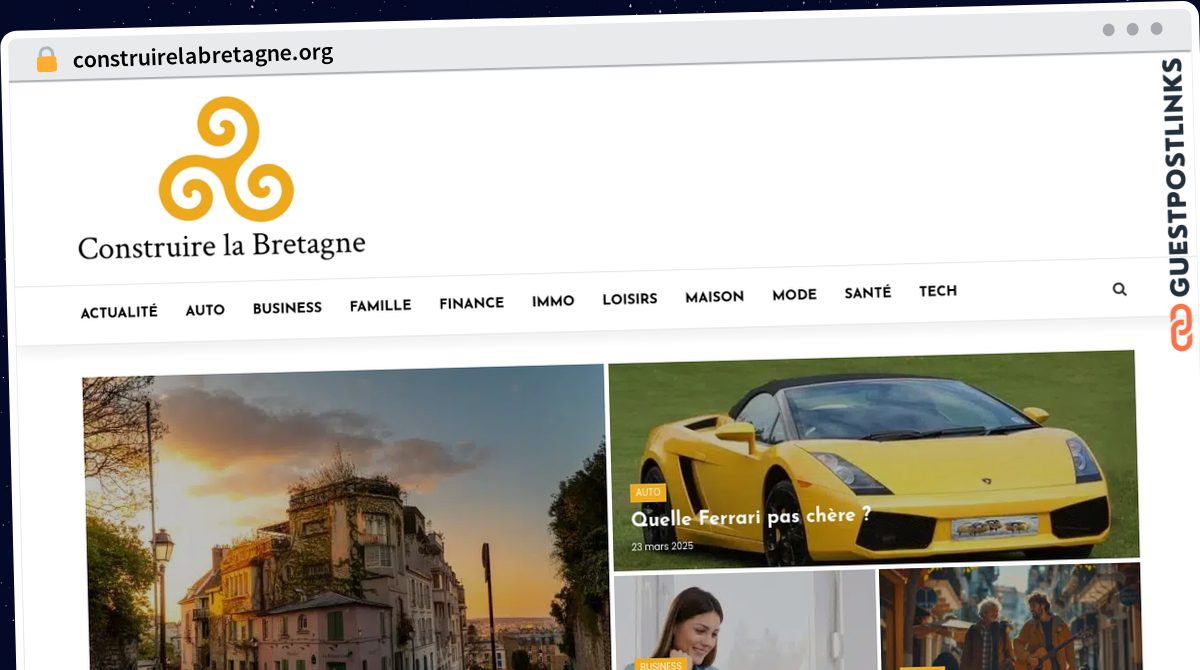Viewport: 1200px width, 670px height.
Task: Click the triskelion logo
Action: pos(226,160)
